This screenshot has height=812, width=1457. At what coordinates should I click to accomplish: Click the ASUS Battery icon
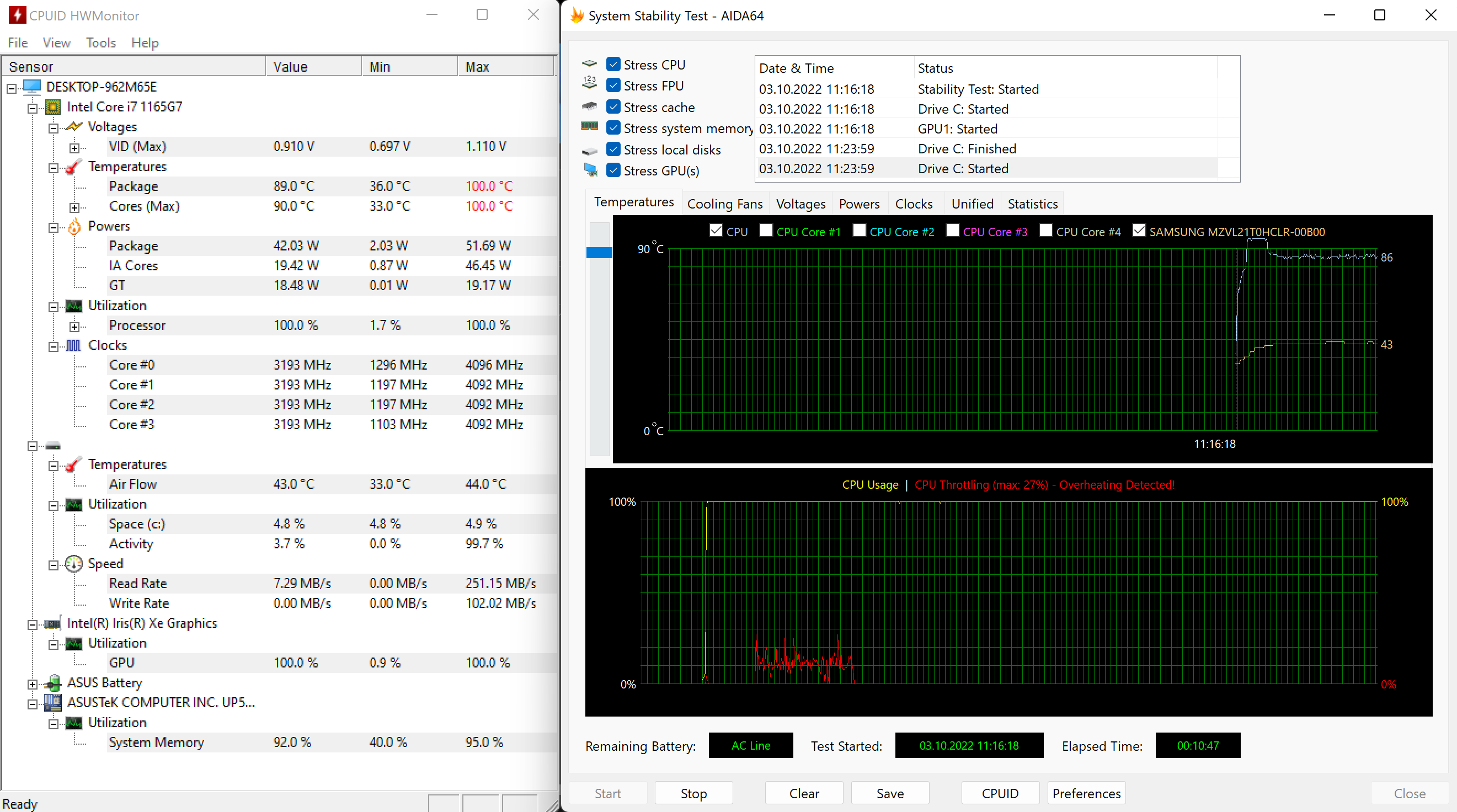[x=52, y=683]
